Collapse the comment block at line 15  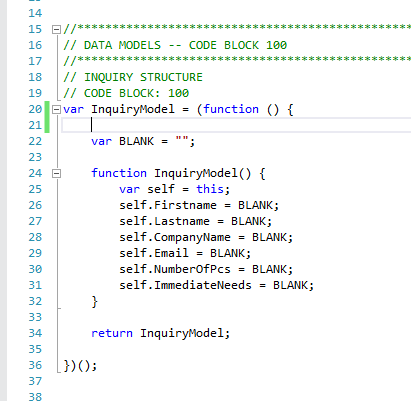click(x=56, y=30)
